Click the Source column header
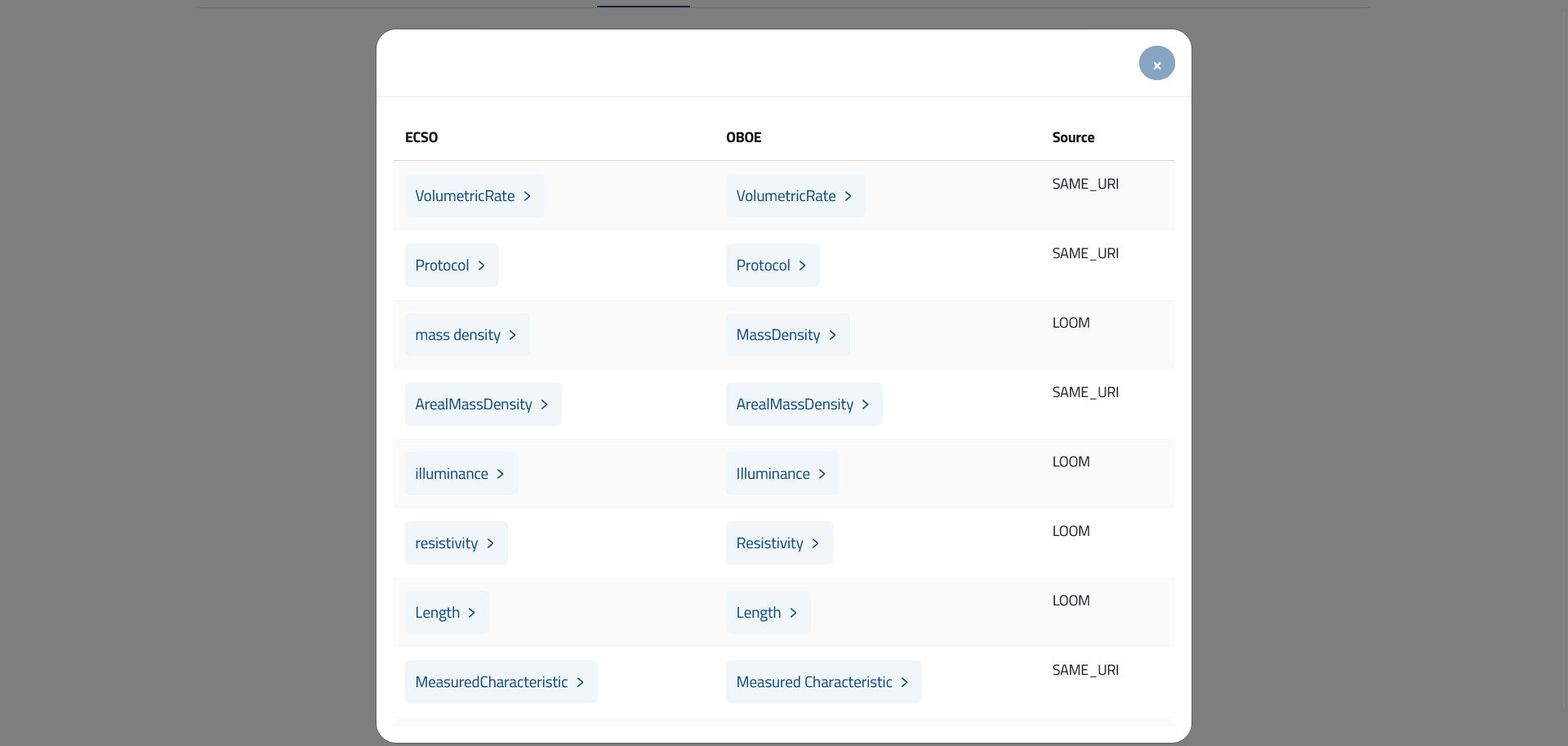This screenshot has height=746, width=1568. pos(1073,137)
